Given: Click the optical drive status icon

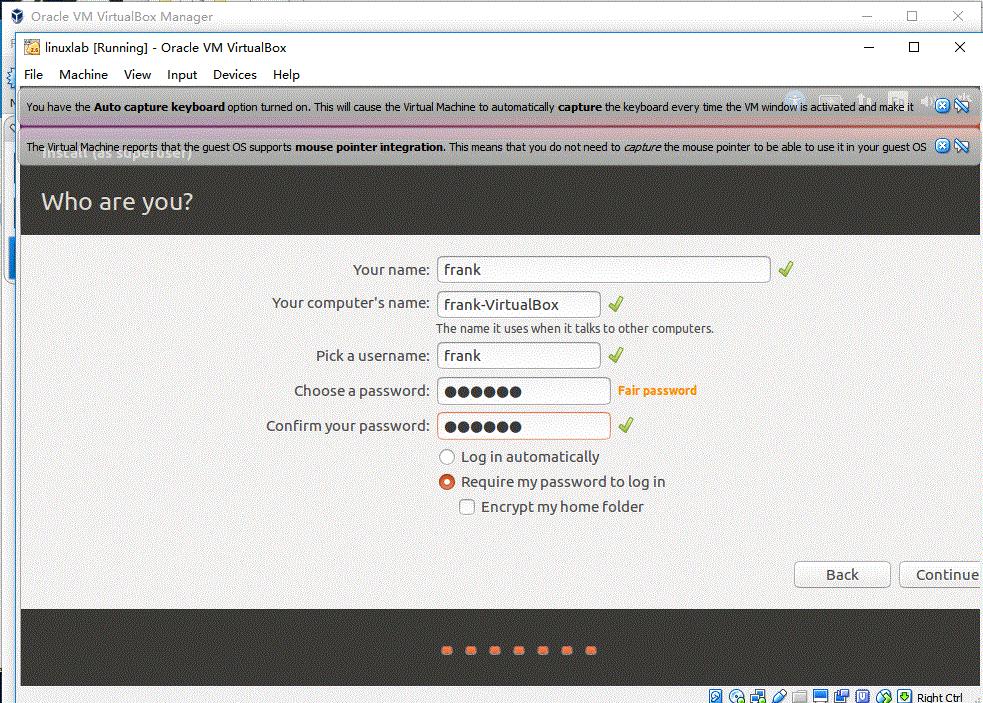Looking at the screenshot, I should click(x=737, y=696).
